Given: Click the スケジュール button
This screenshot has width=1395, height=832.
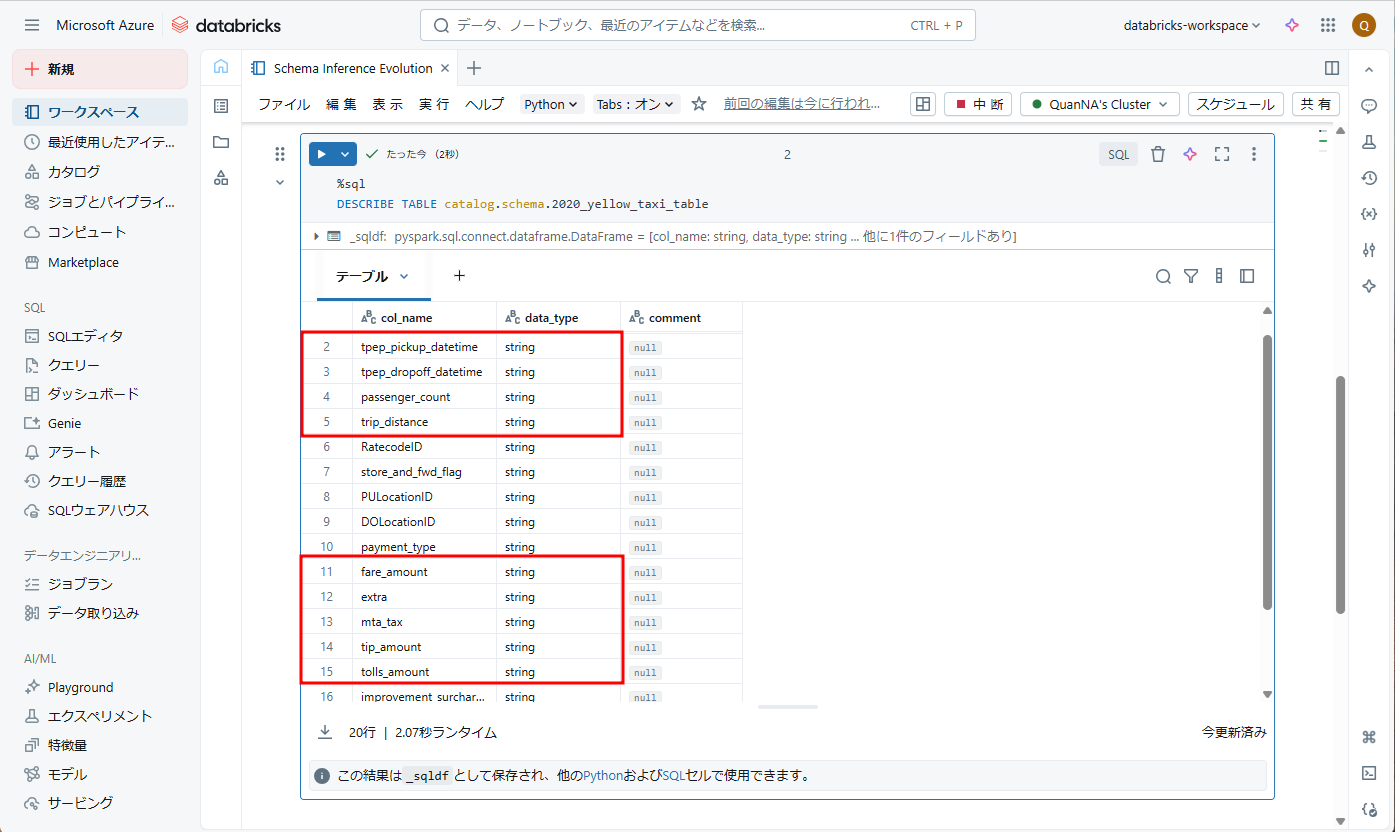Looking at the screenshot, I should tap(1236, 104).
